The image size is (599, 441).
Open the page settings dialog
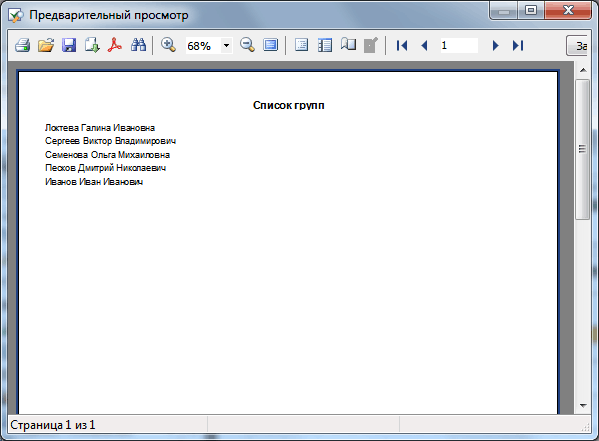coord(348,45)
